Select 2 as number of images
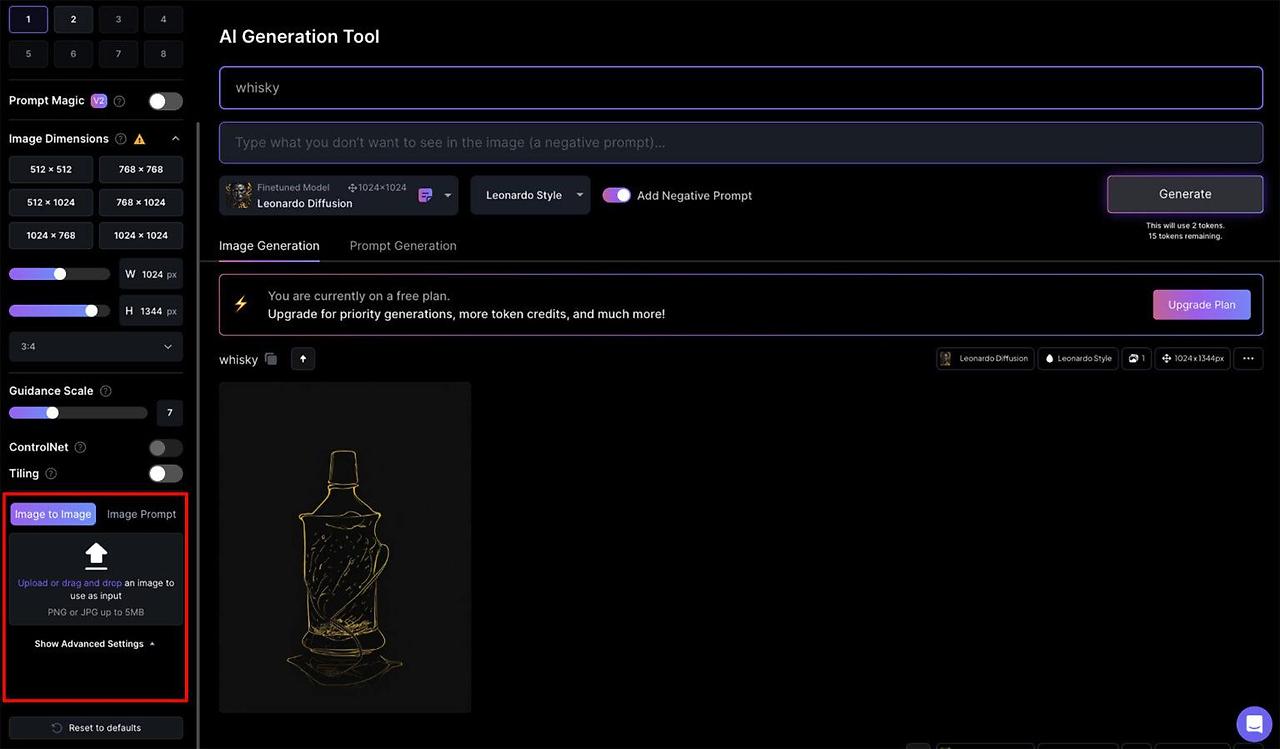The height and width of the screenshot is (749, 1280). point(73,19)
